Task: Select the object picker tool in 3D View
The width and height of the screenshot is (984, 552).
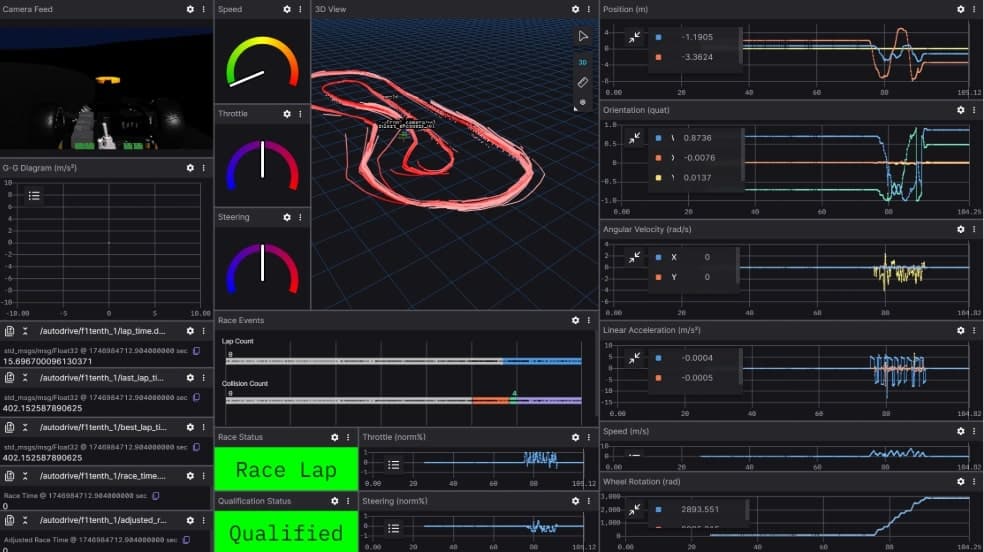Action: (x=583, y=36)
